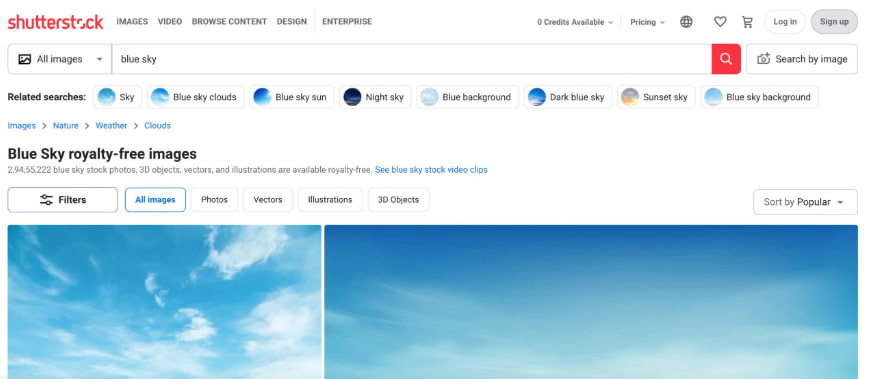Click the Blue sky clouds thumbnail icon
The image size is (870, 379).
pos(160,97)
